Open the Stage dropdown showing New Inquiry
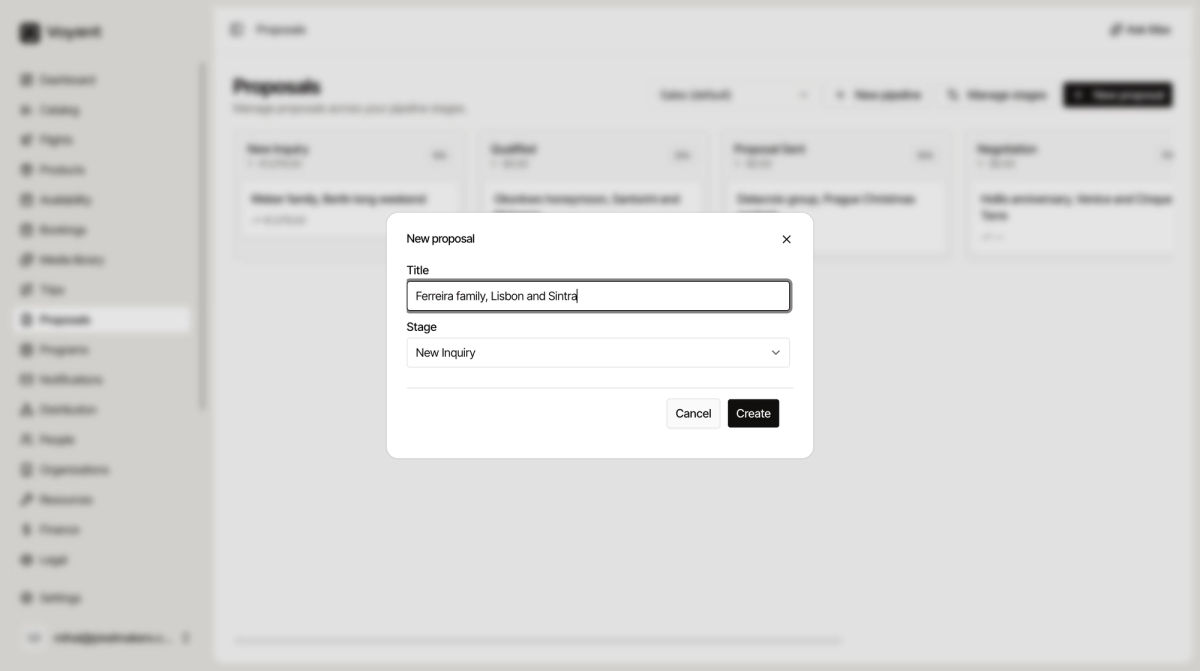Screen dimensions: 1200x671 tap(598, 353)
